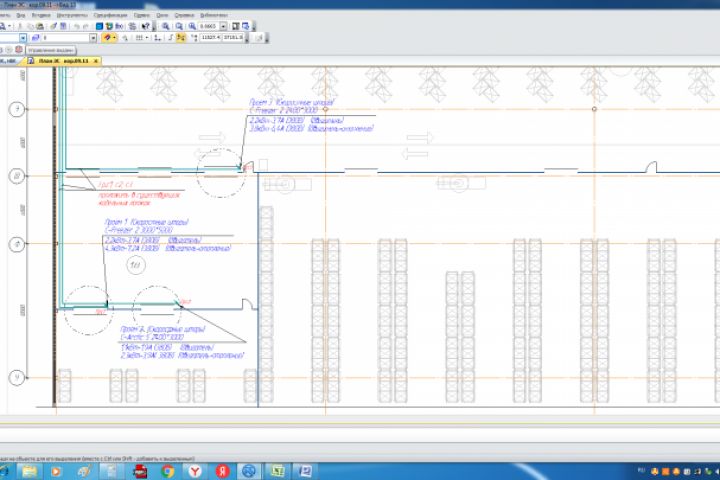Open the PDF reader icon on the taskbar
This screenshot has width=720, height=480.
tap(140, 471)
